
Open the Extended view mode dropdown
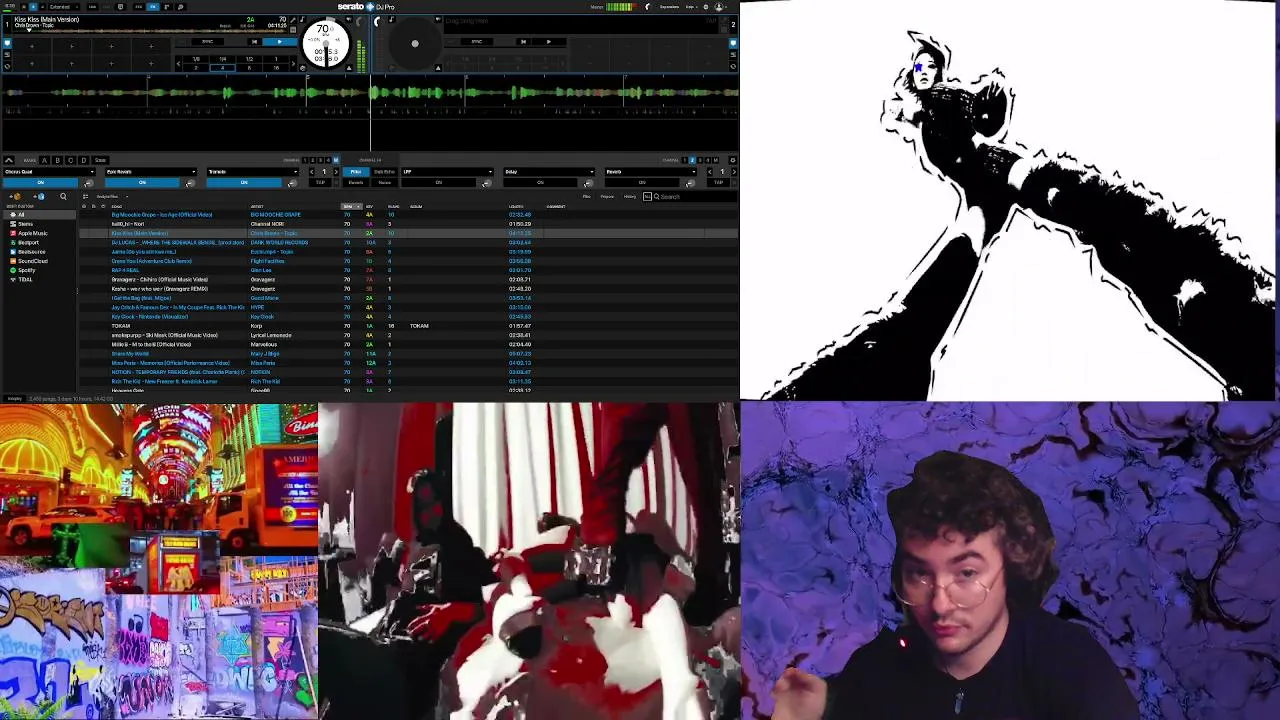[62, 7]
